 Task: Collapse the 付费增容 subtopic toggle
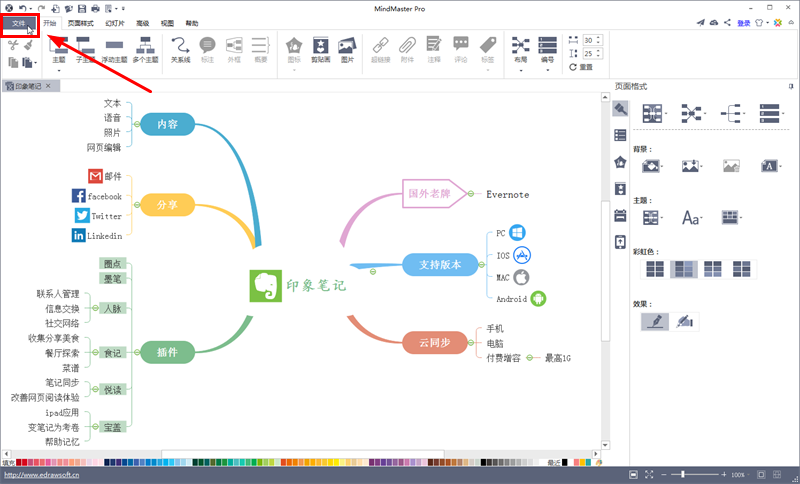click(530, 358)
